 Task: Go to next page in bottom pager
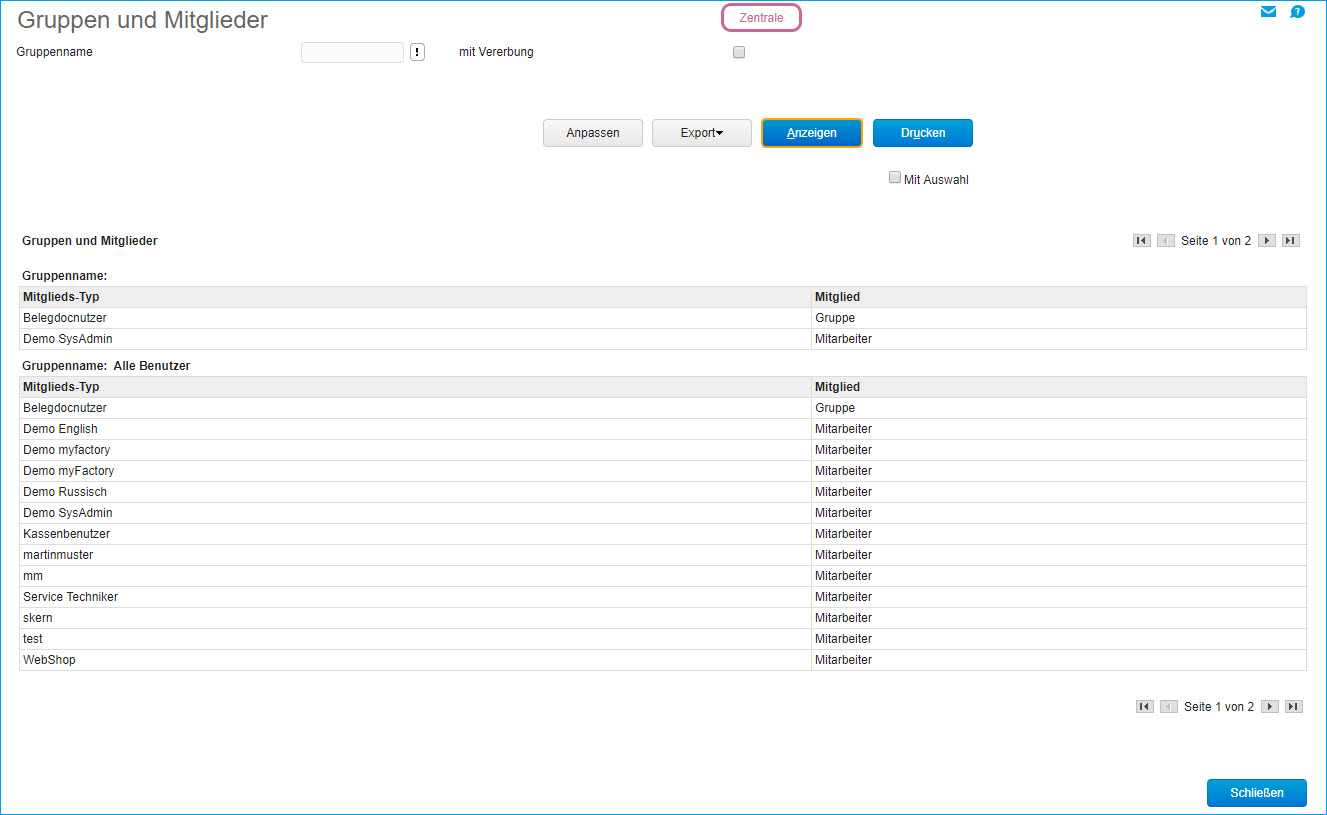point(1270,707)
